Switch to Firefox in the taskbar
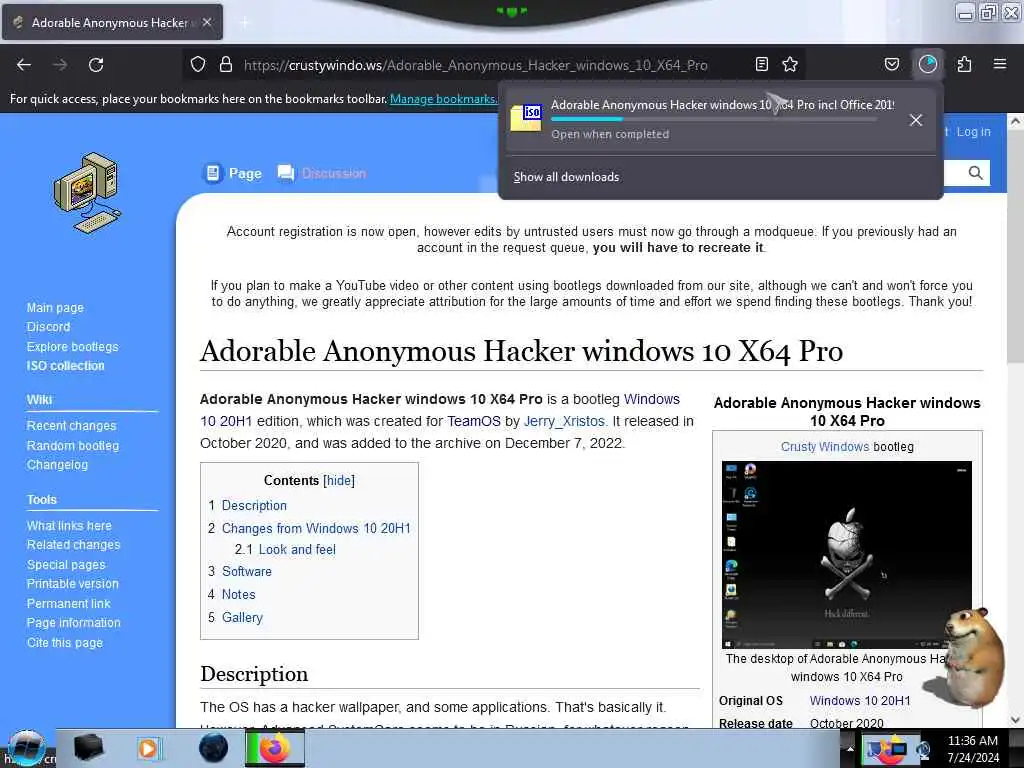Image resolution: width=1024 pixels, height=768 pixels. click(x=275, y=748)
